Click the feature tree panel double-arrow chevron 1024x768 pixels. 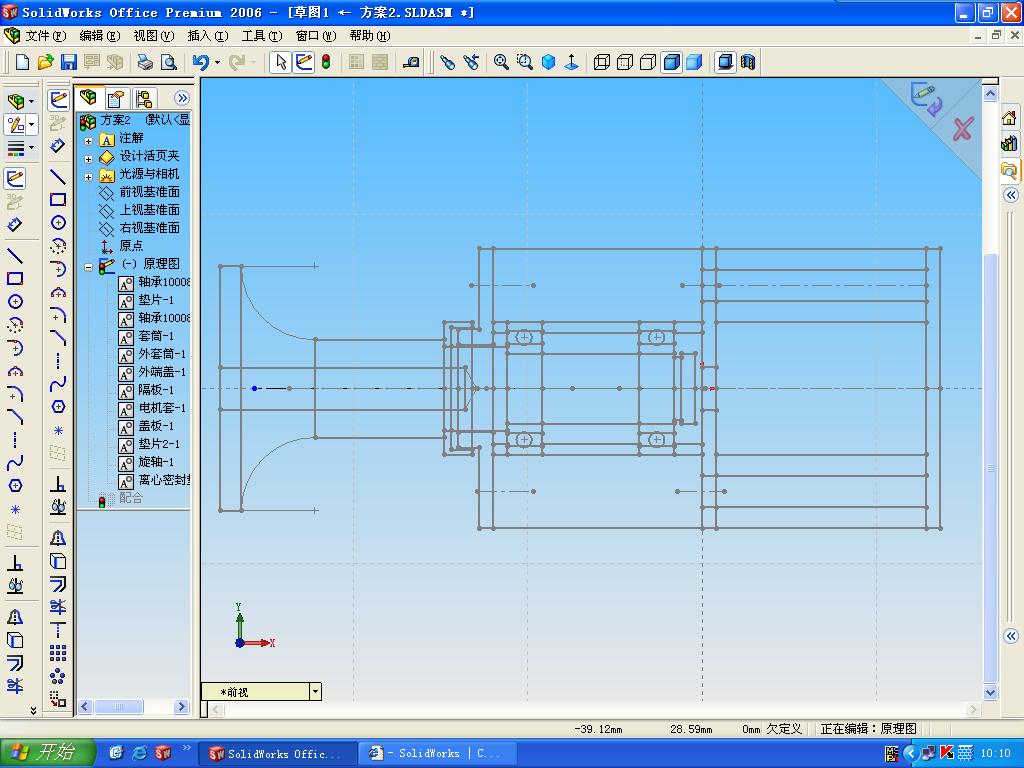click(182, 98)
